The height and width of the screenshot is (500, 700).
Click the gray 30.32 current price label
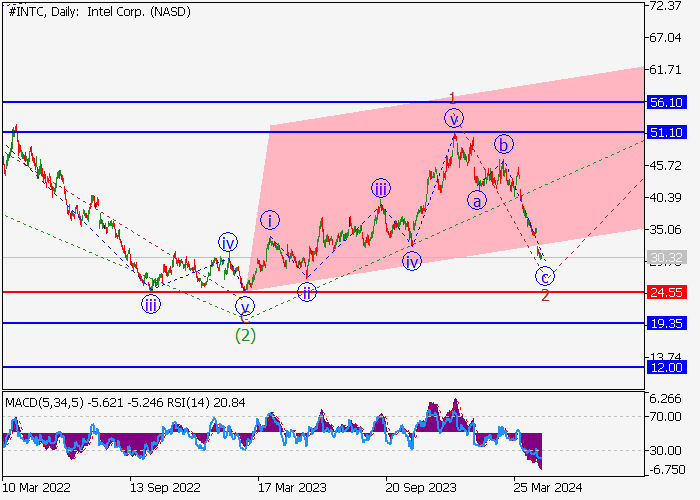[667, 258]
